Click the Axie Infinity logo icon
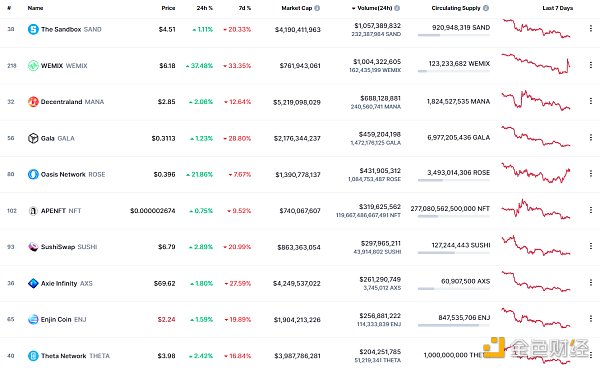The image size is (600, 369). pyautogui.click(x=33, y=283)
